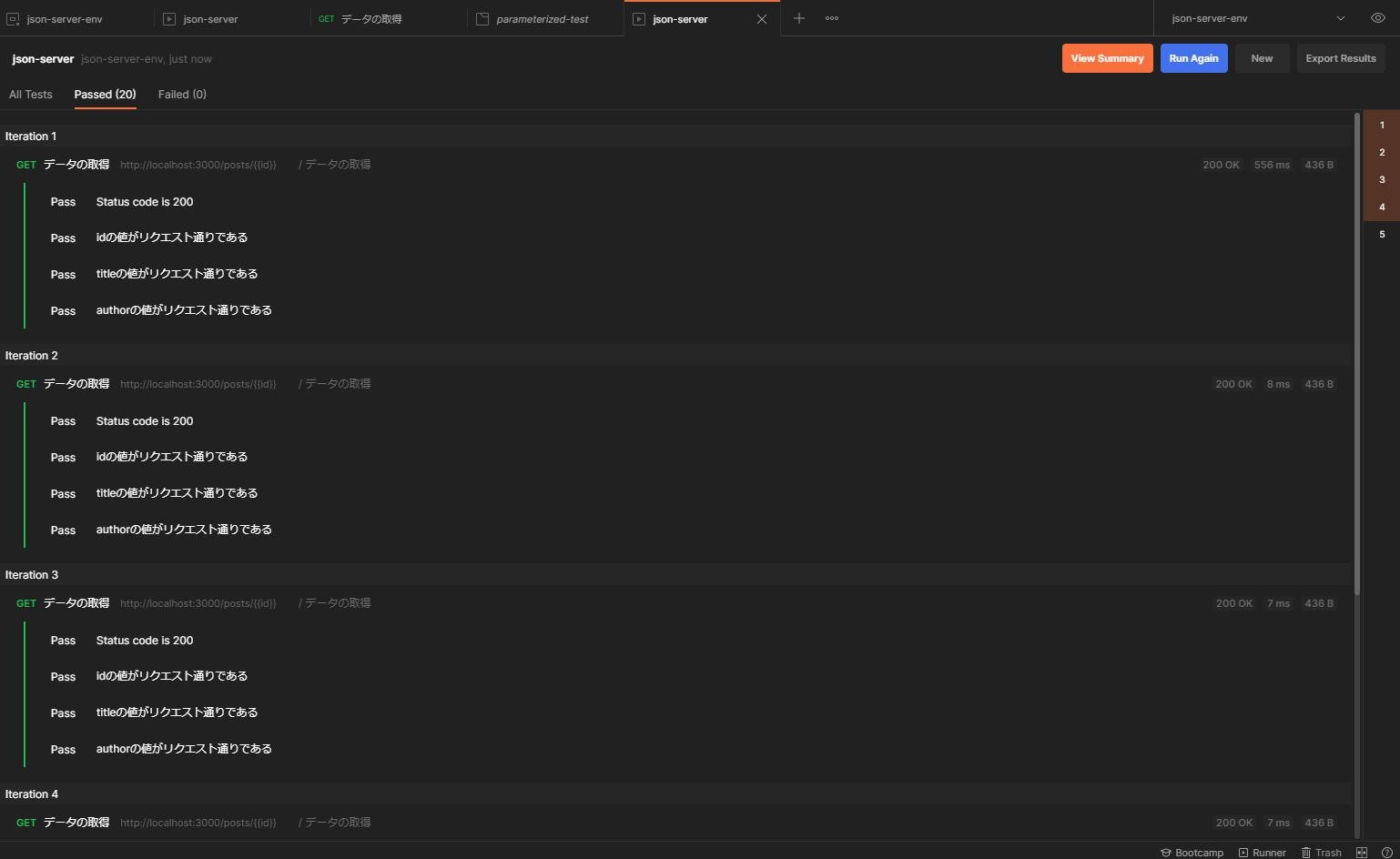Viewport: 1400px width, 859px height.
Task: Click the 556 ms response time
Action: (x=1272, y=165)
